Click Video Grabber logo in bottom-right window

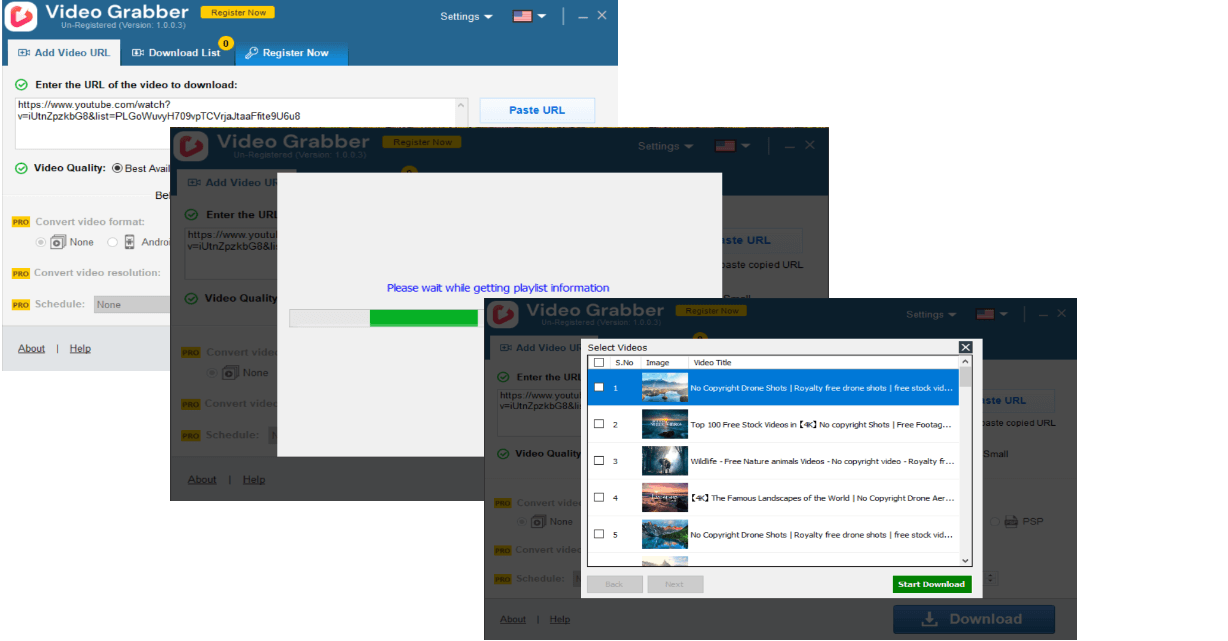(503, 314)
